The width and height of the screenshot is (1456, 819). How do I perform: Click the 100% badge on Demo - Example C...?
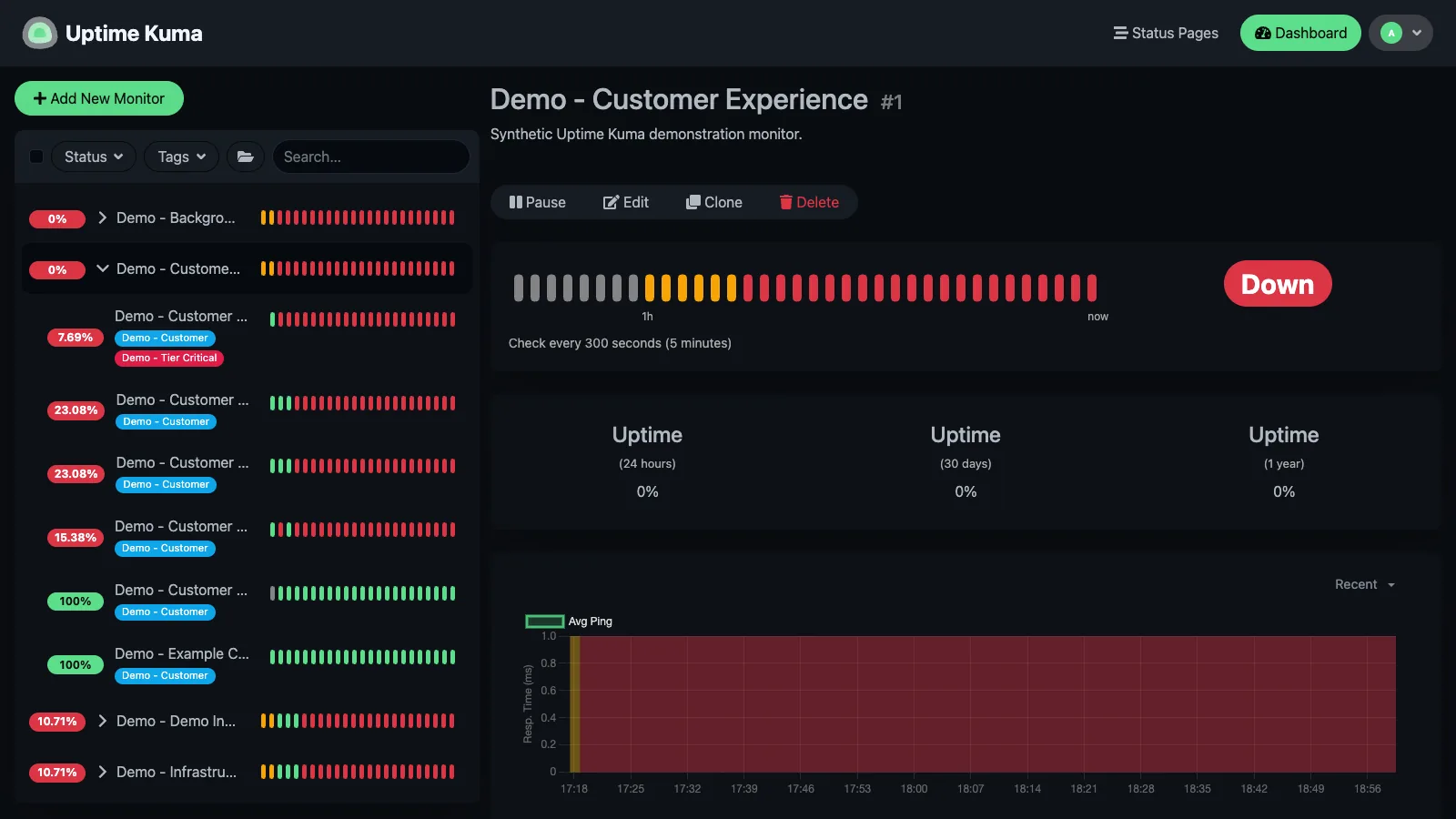point(76,665)
